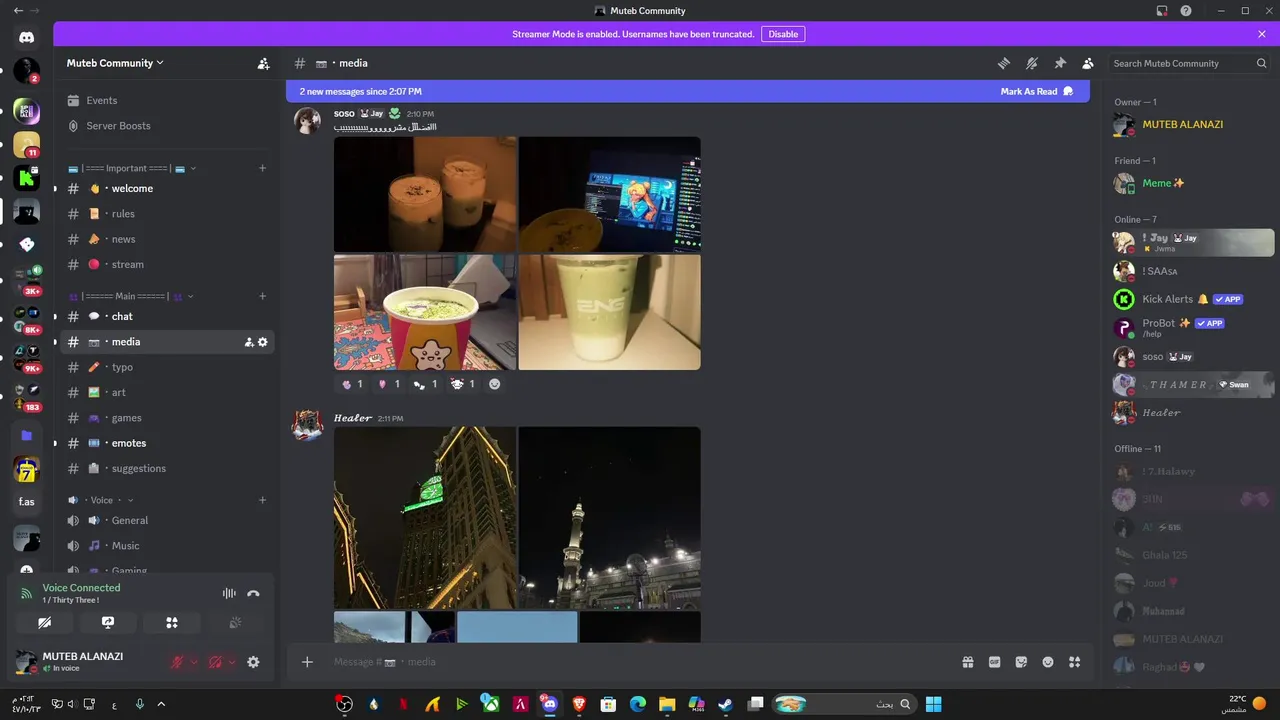Open Brave browser from taskbar
This screenshot has width=1280, height=720.
(579, 704)
